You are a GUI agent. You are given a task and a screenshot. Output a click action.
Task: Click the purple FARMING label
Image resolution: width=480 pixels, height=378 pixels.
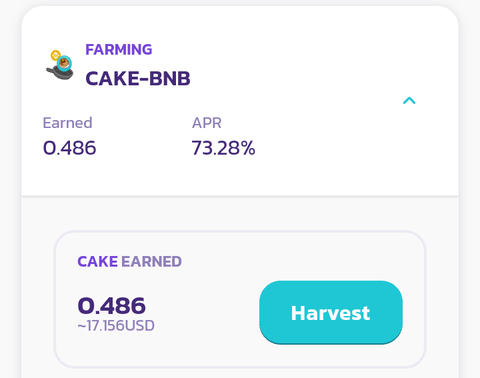119,50
